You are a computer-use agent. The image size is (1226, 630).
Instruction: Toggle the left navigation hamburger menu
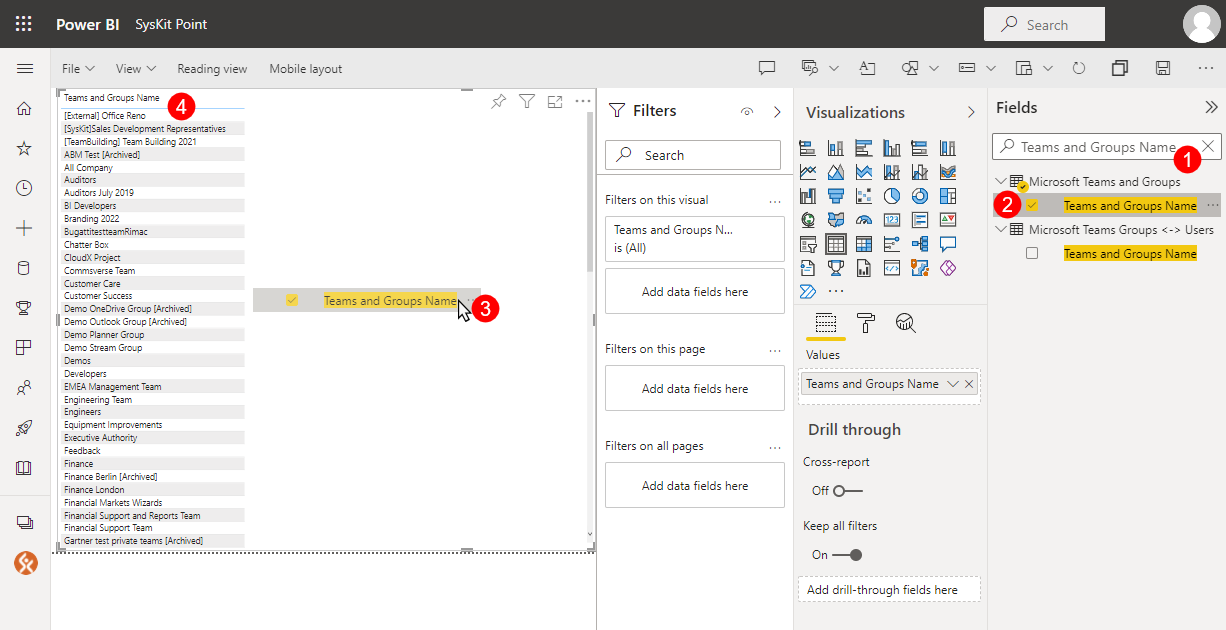point(25,69)
